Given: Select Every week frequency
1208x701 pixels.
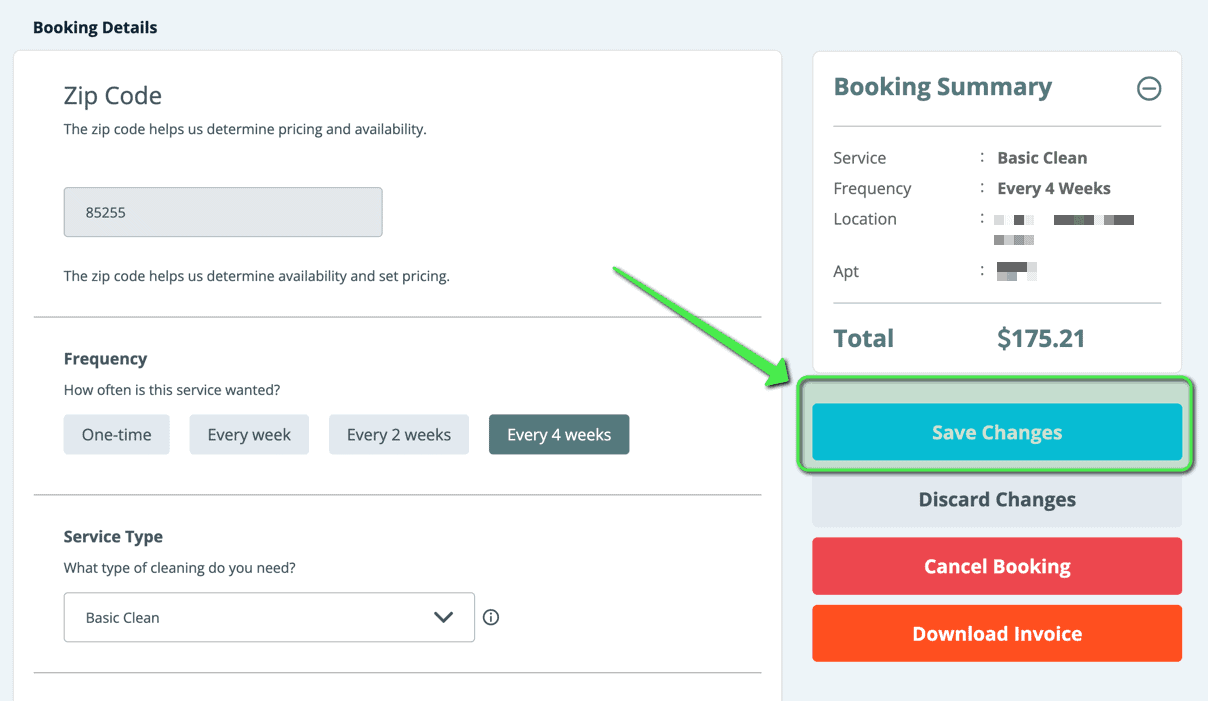Looking at the screenshot, I should (x=249, y=434).
